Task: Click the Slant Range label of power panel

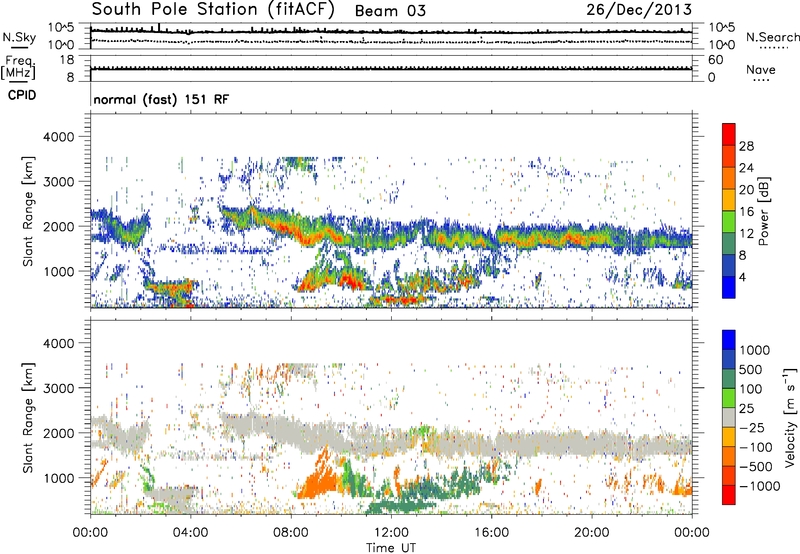Action: tap(28, 211)
